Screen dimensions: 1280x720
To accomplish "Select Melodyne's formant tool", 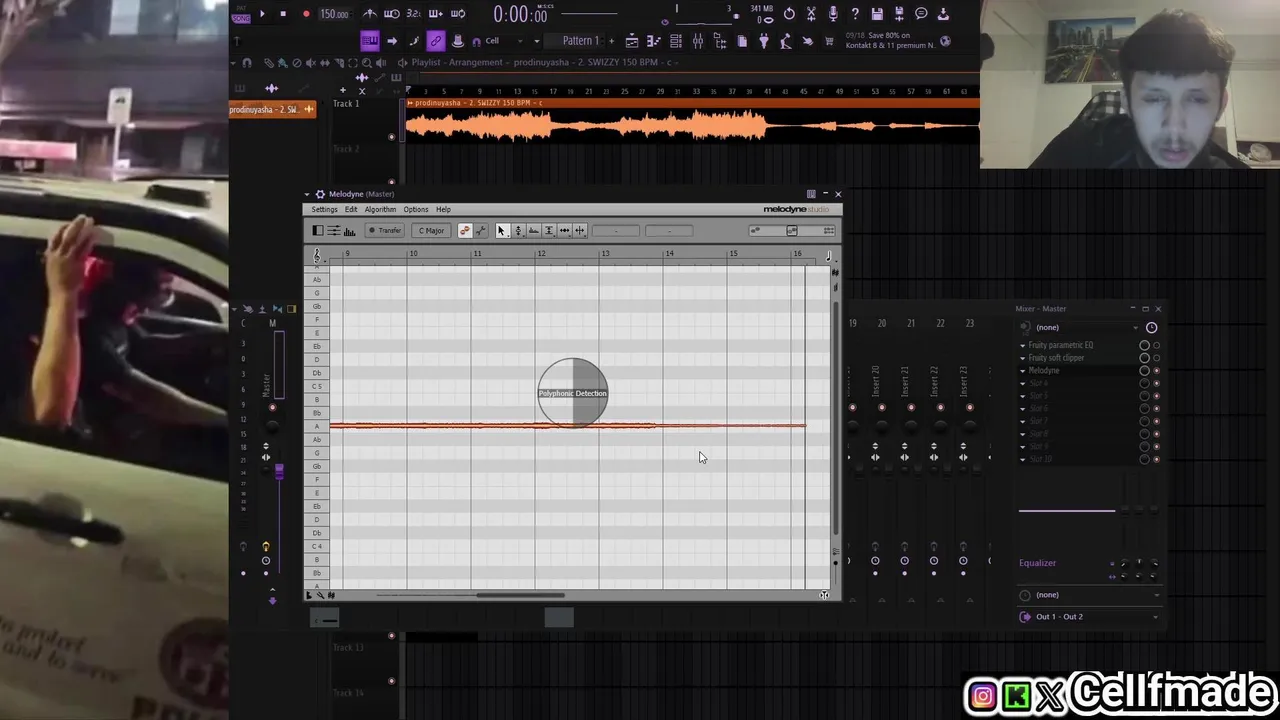I will tap(534, 230).
